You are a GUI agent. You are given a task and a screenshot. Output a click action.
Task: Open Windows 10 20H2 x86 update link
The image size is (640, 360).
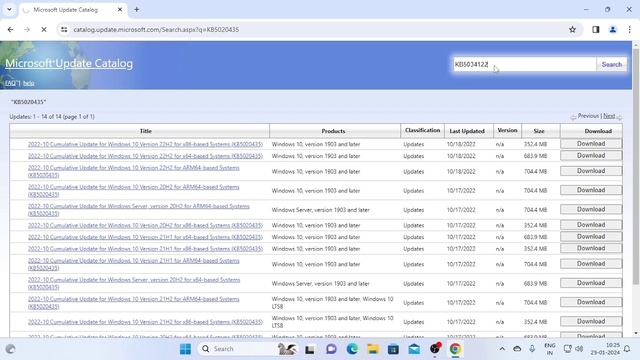coord(145,225)
